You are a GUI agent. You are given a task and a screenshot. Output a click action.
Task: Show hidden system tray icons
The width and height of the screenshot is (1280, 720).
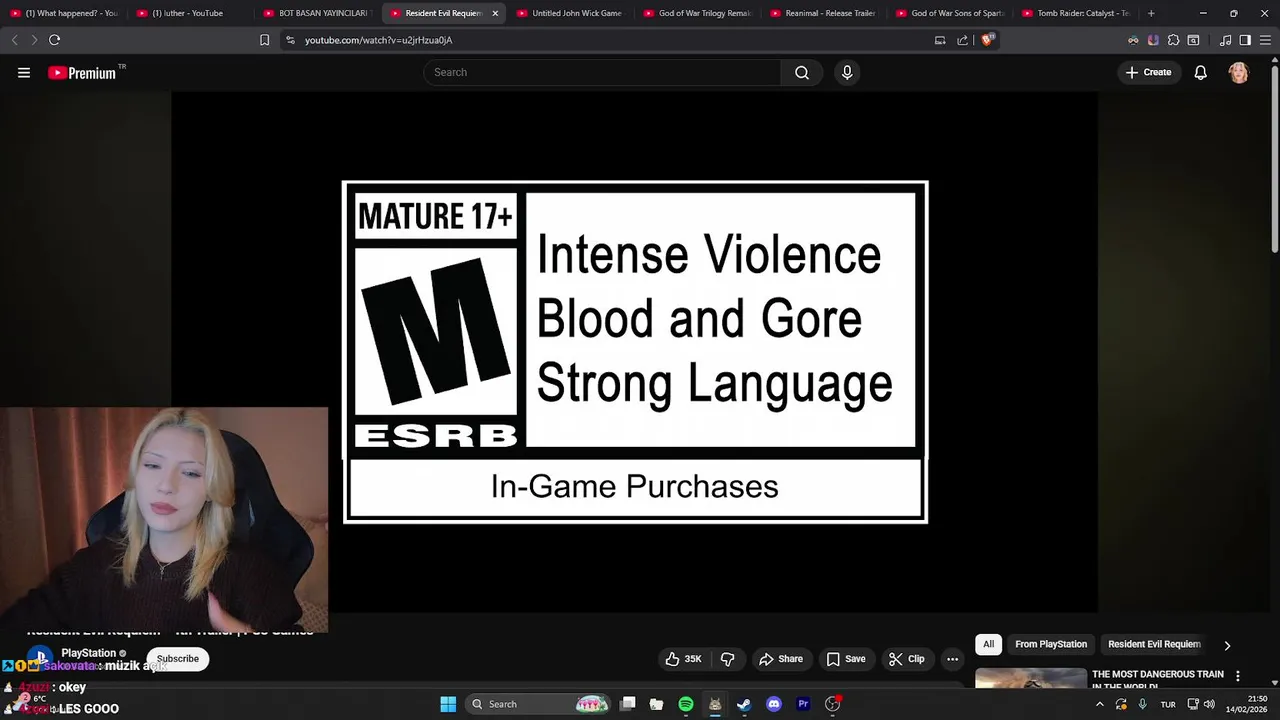(1099, 704)
